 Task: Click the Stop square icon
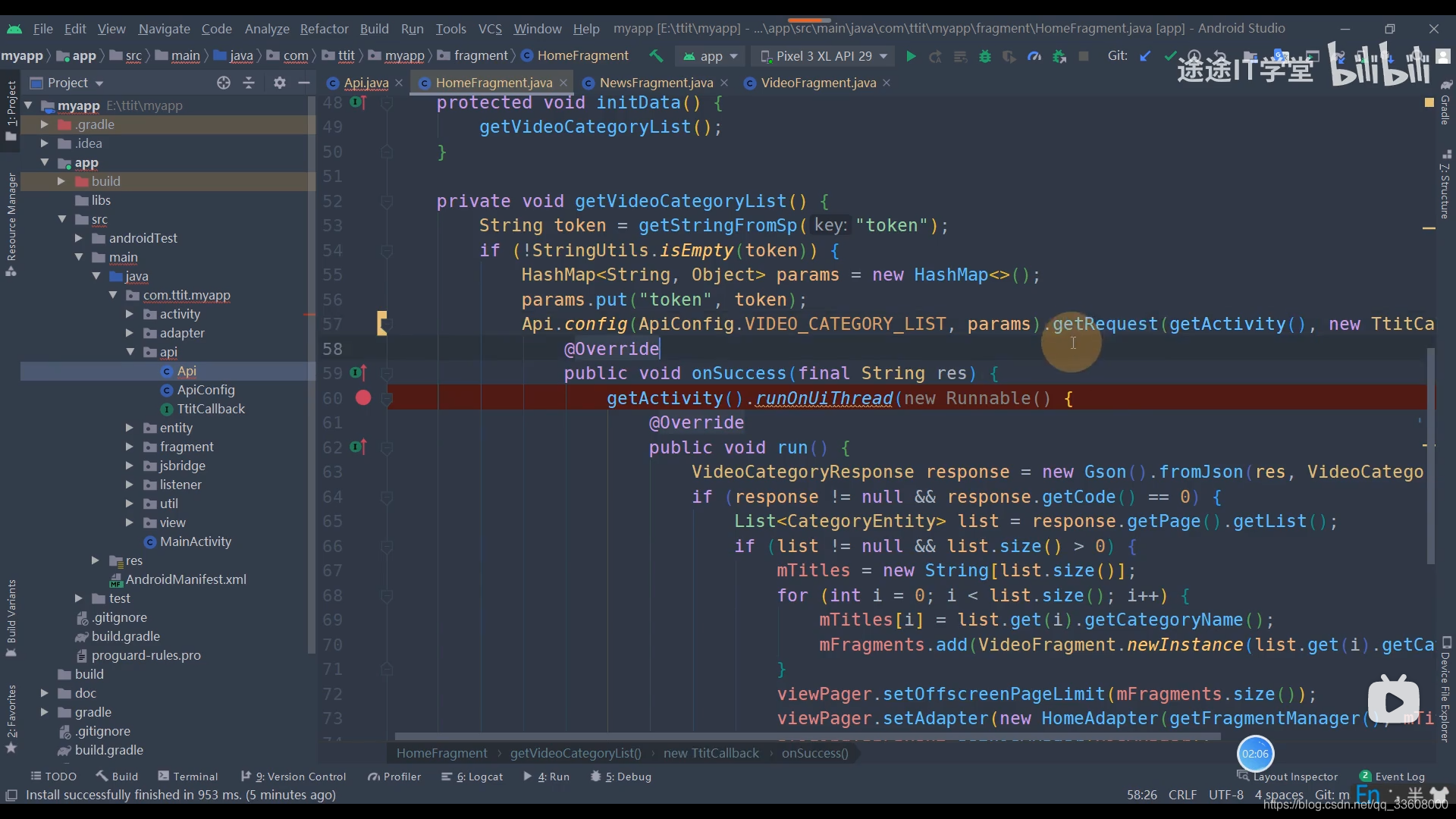click(1084, 56)
